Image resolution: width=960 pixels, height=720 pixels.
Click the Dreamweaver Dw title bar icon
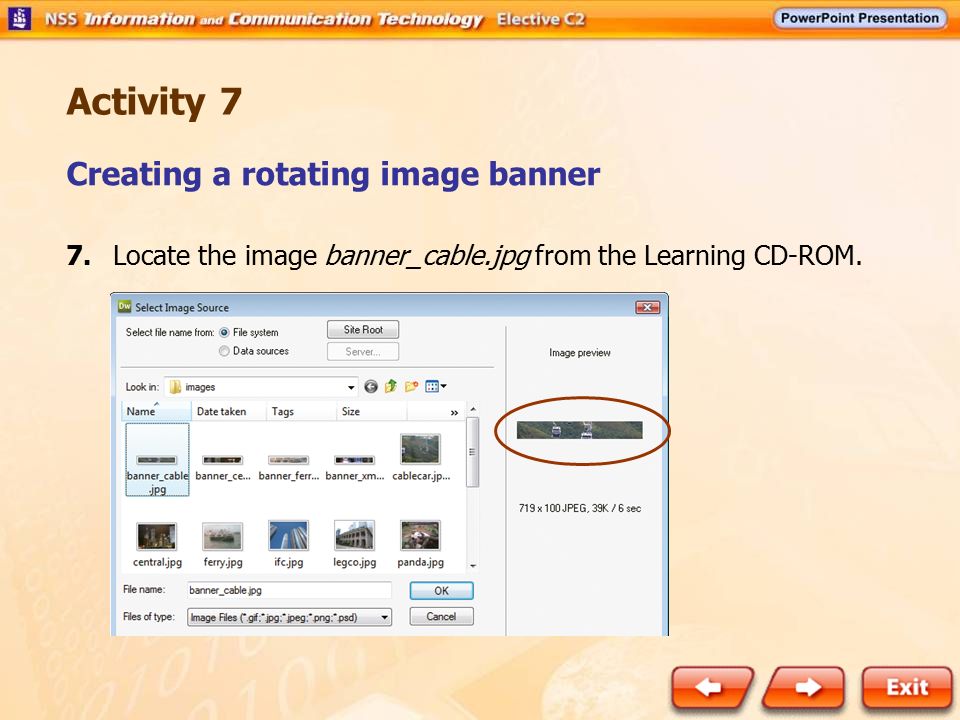[125, 306]
